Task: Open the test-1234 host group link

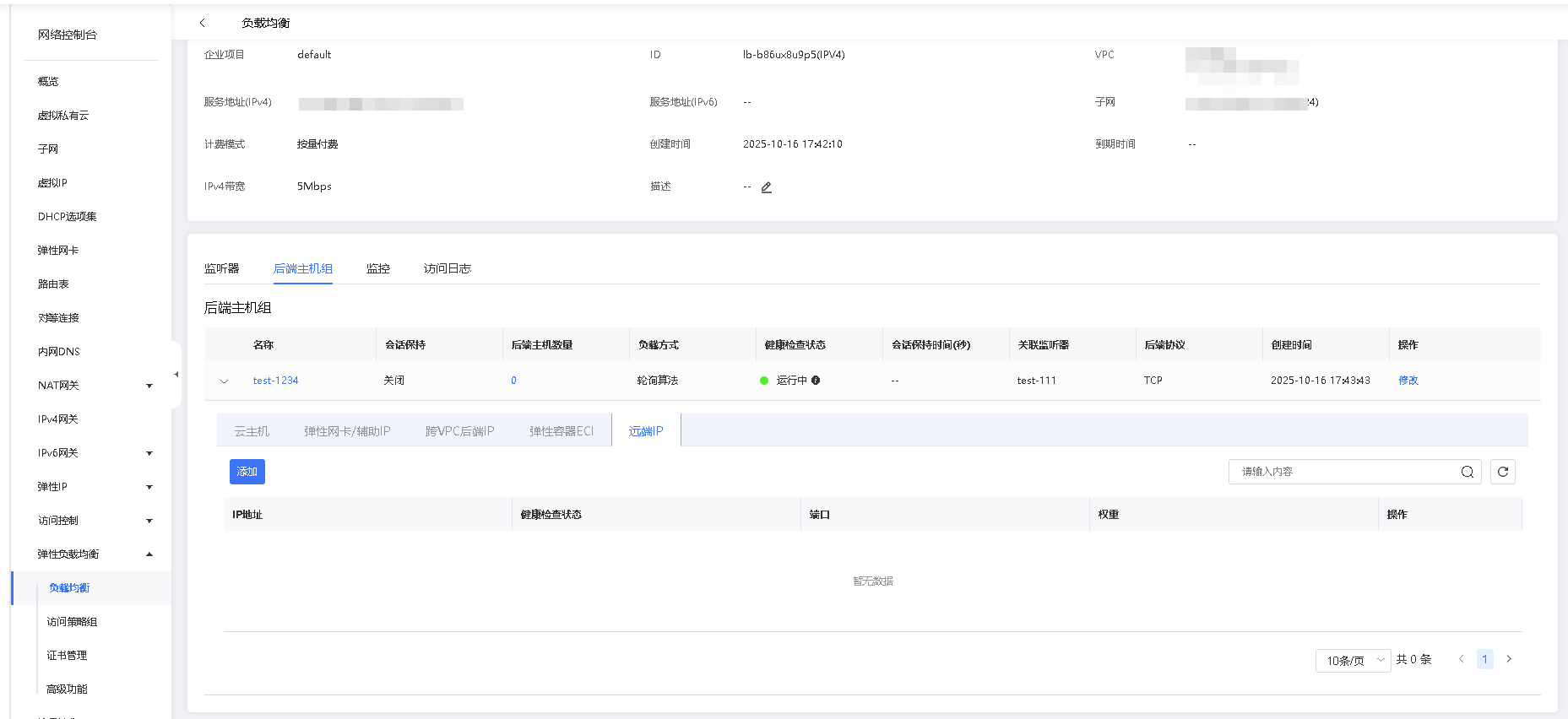Action: pyautogui.click(x=275, y=381)
